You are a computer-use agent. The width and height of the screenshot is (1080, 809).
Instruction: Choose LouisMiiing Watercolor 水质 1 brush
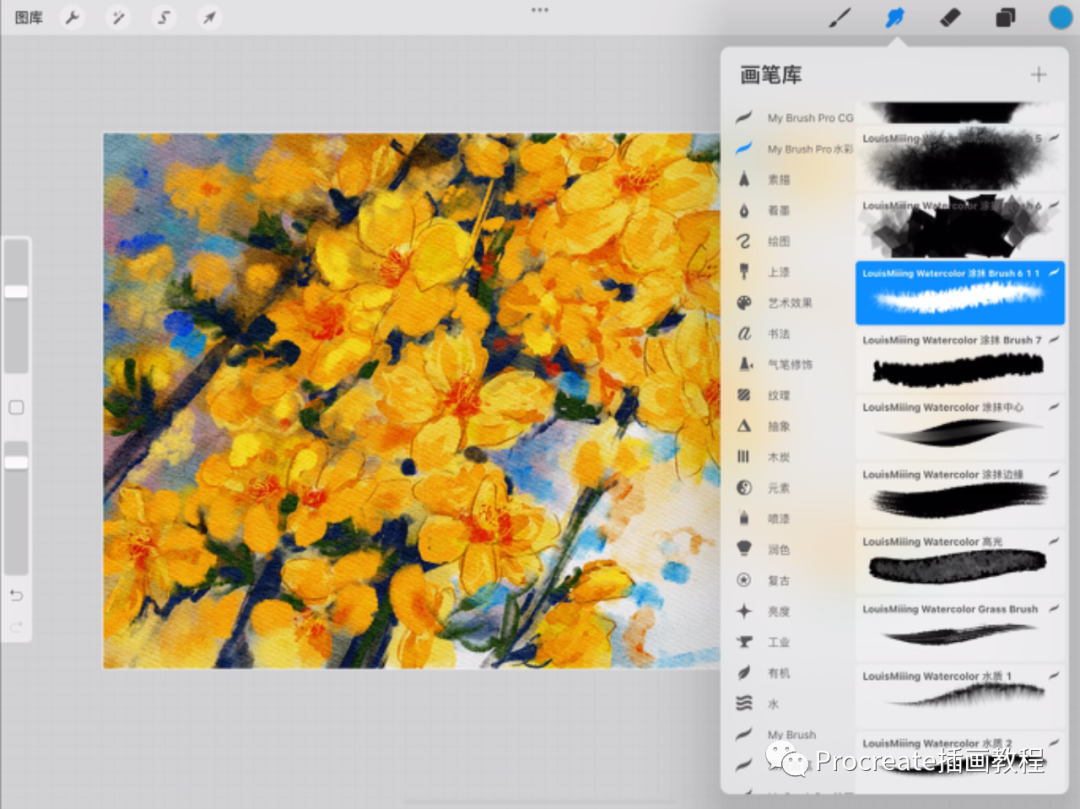click(x=959, y=695)
